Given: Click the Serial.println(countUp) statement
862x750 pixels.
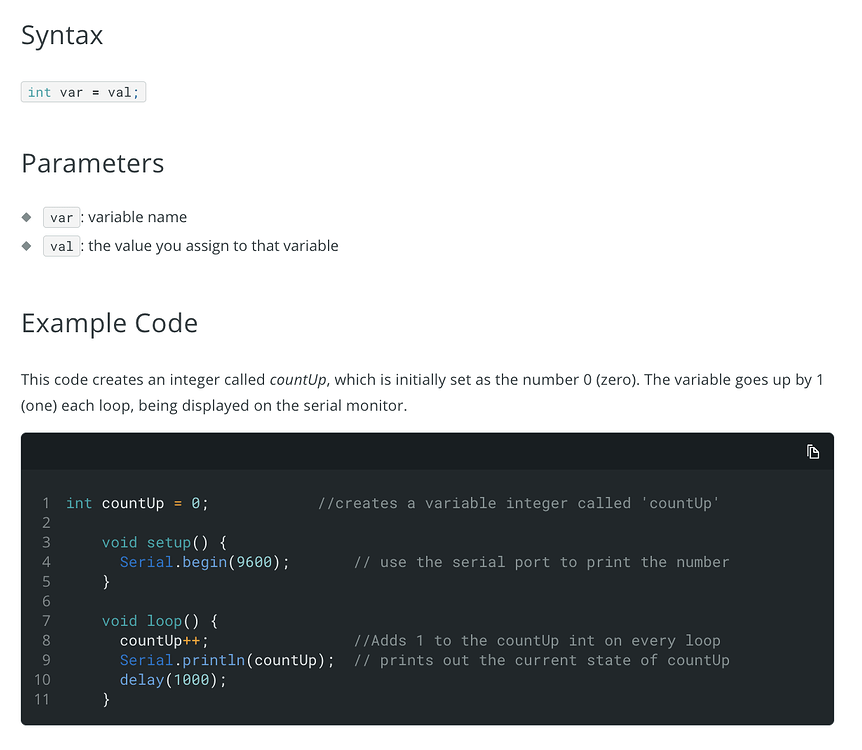Looking at the screenshot, I should click(227, 660).
